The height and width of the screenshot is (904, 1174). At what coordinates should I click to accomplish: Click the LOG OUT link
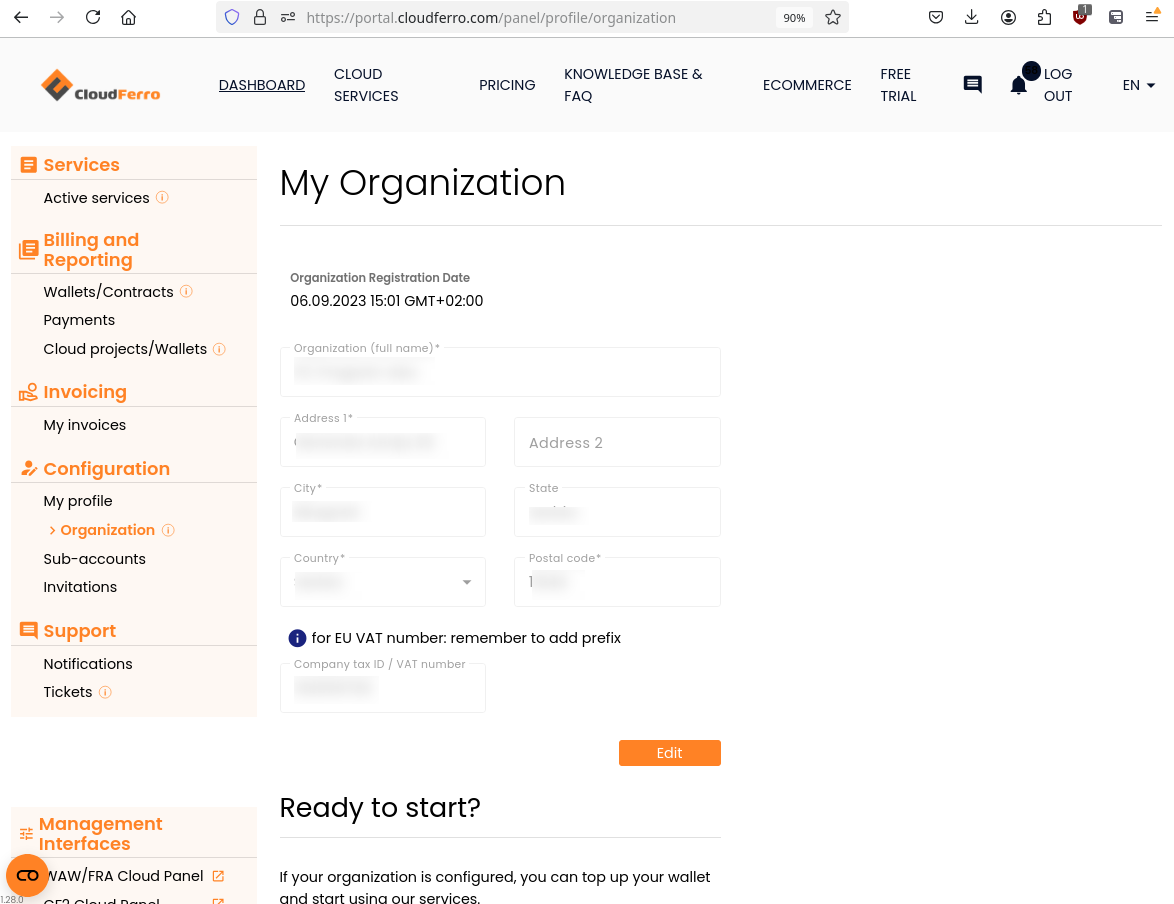(1058, 85)
